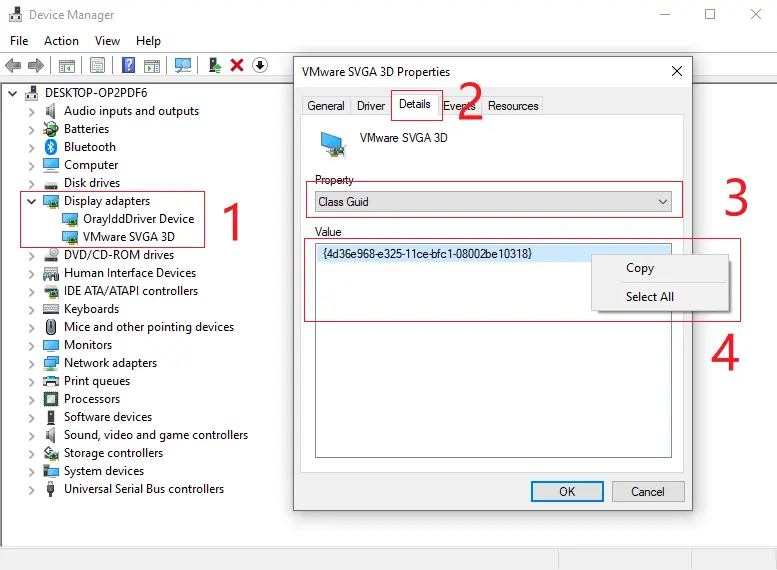777x570 pixels.
Task: Select the OrayIddDriver Device item
Action: (x=139, y=219)
